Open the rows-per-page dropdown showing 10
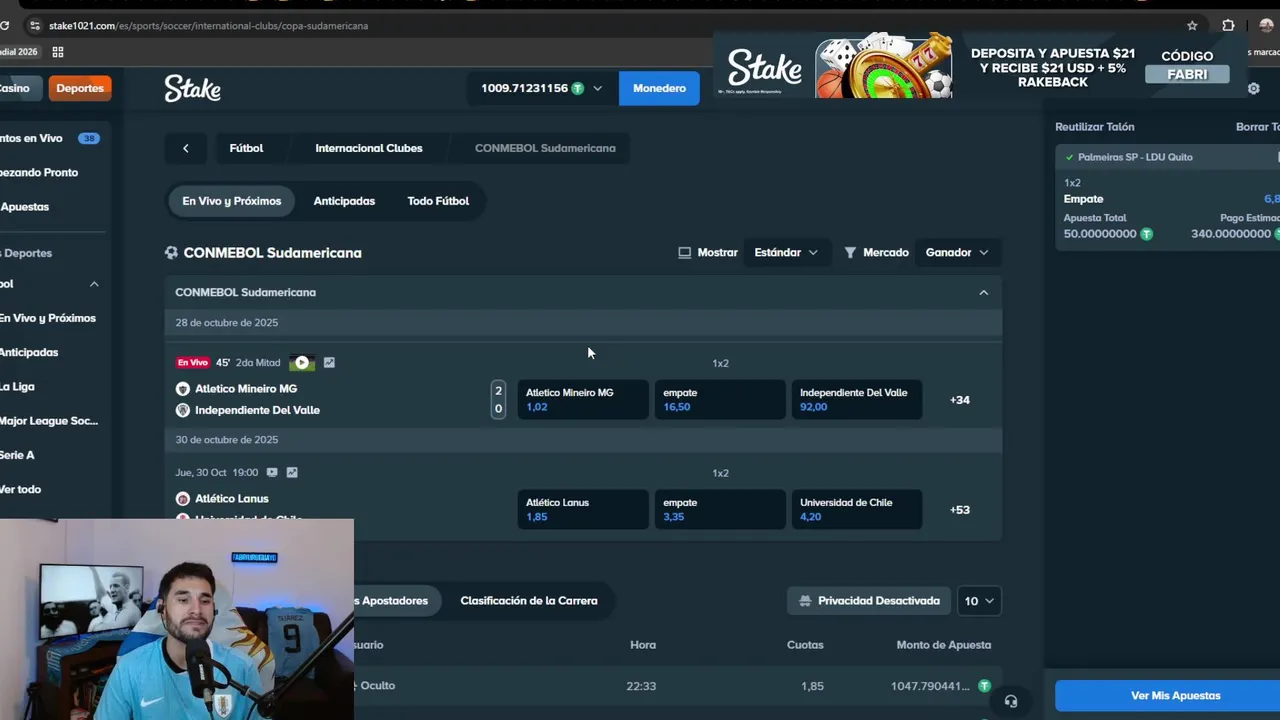 point(979,601)
